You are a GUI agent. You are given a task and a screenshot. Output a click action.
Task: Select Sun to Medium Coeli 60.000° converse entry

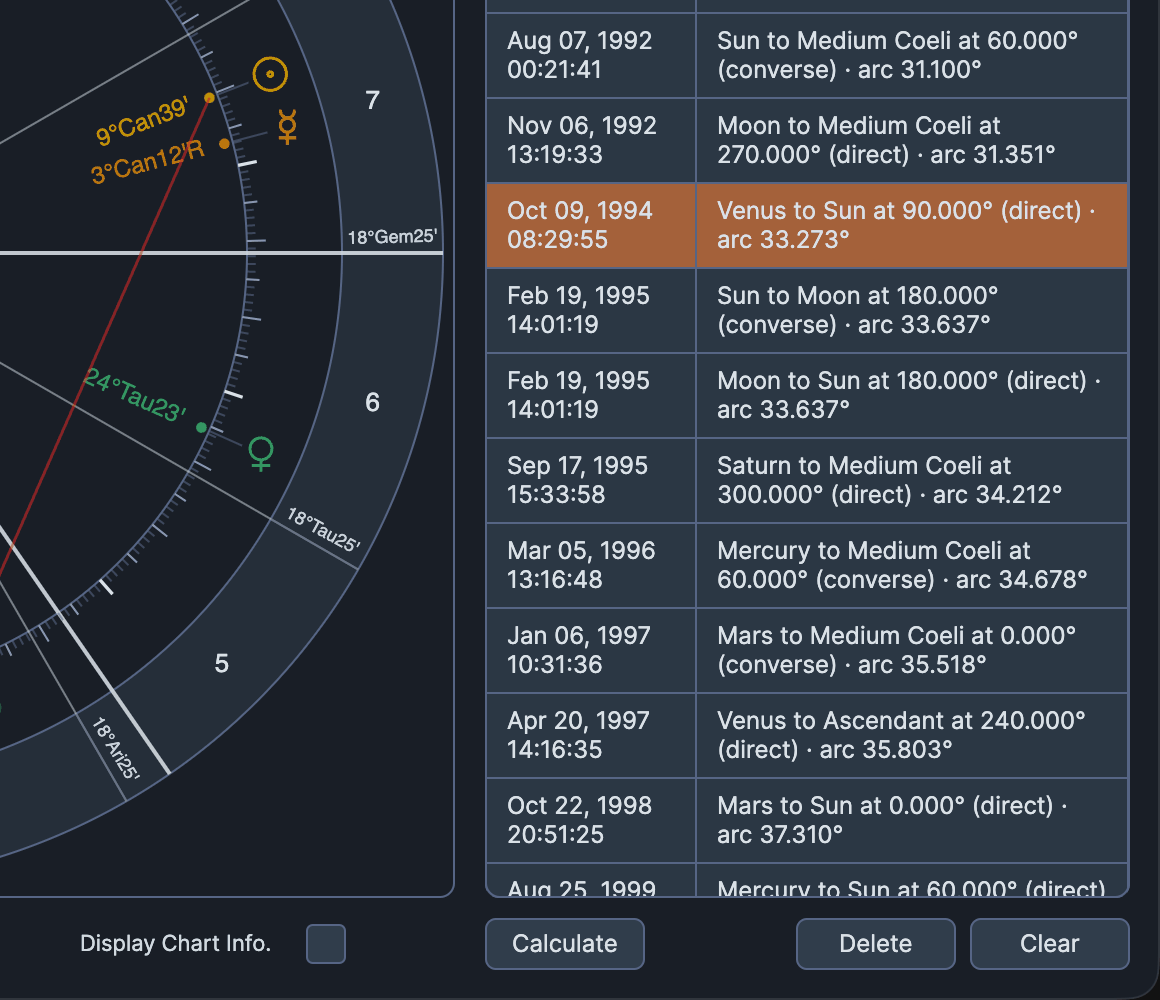(x=911, y=55)
